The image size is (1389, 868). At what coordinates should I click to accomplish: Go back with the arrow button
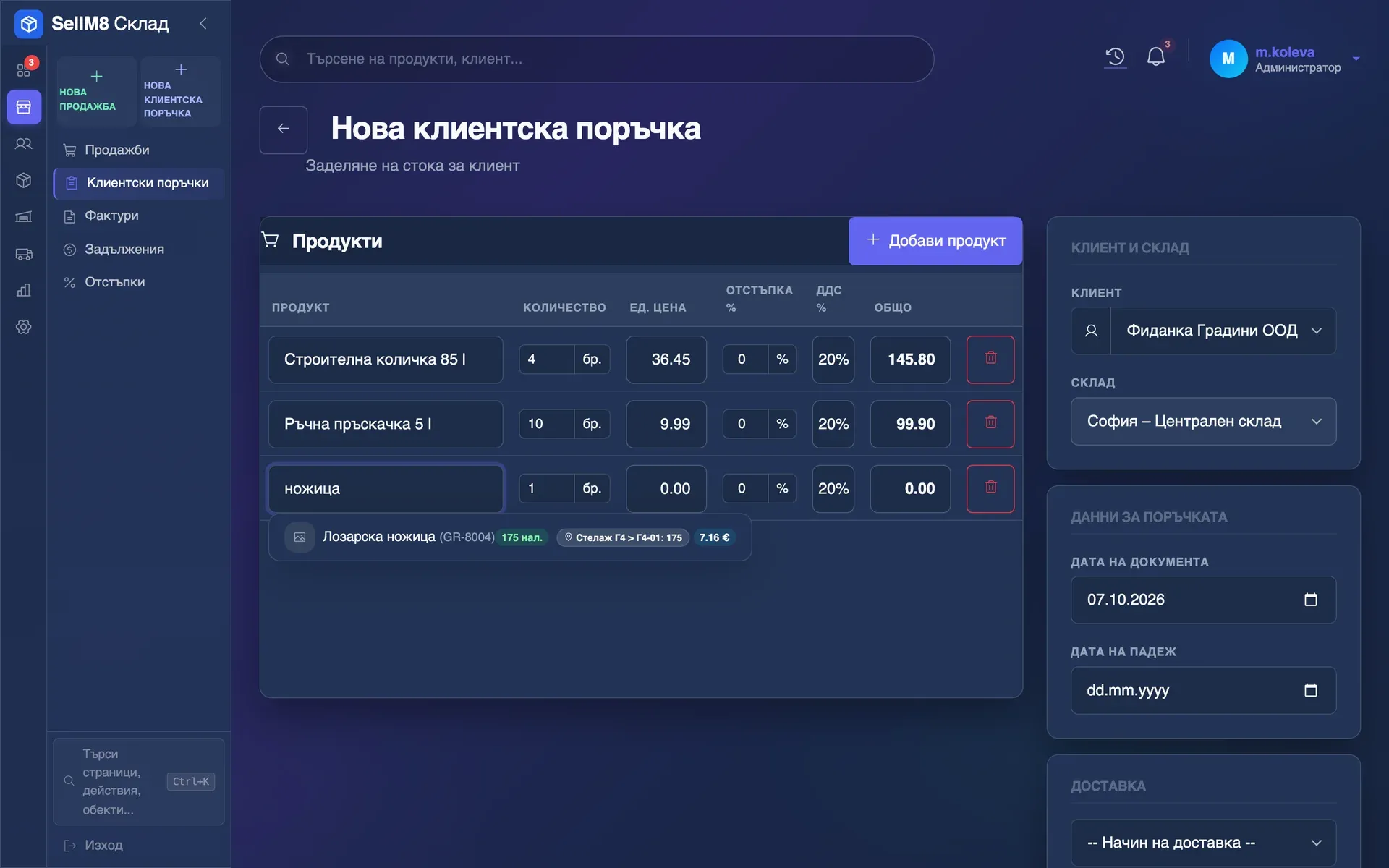[284, 129]
